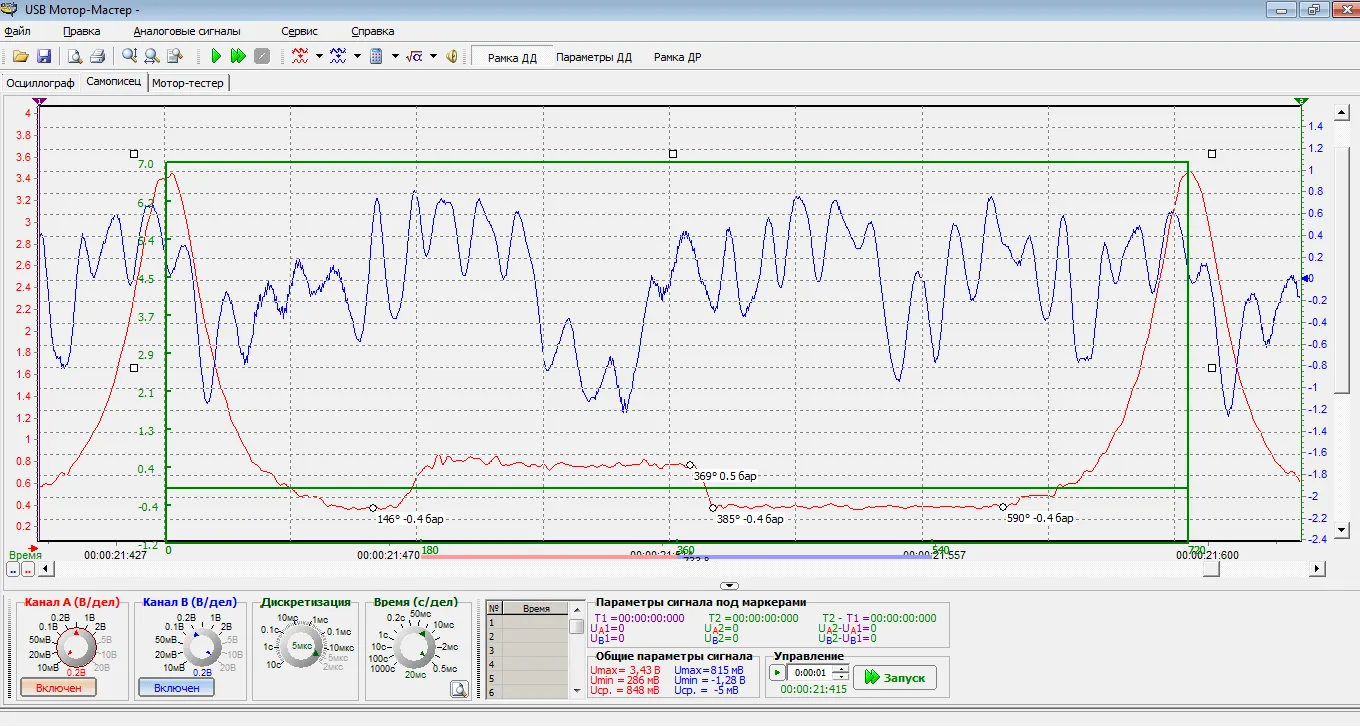Click the square-root alpha formula icon

click(x=415, y=57)
